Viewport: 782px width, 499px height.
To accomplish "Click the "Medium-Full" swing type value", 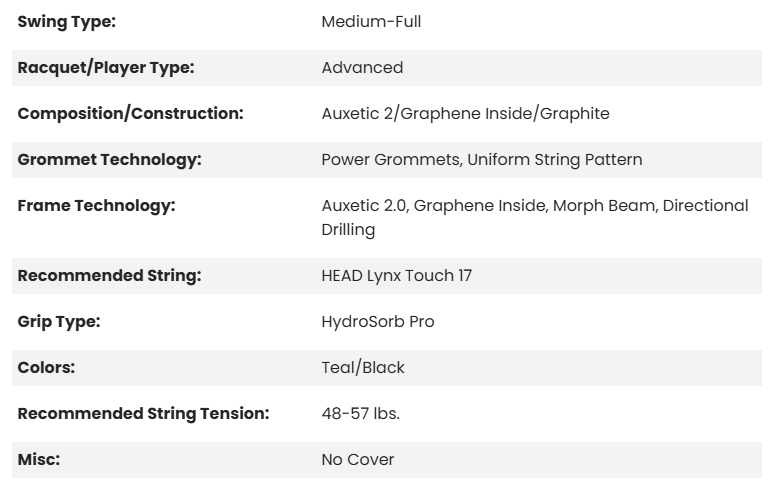I will click(x=371, y=22).
